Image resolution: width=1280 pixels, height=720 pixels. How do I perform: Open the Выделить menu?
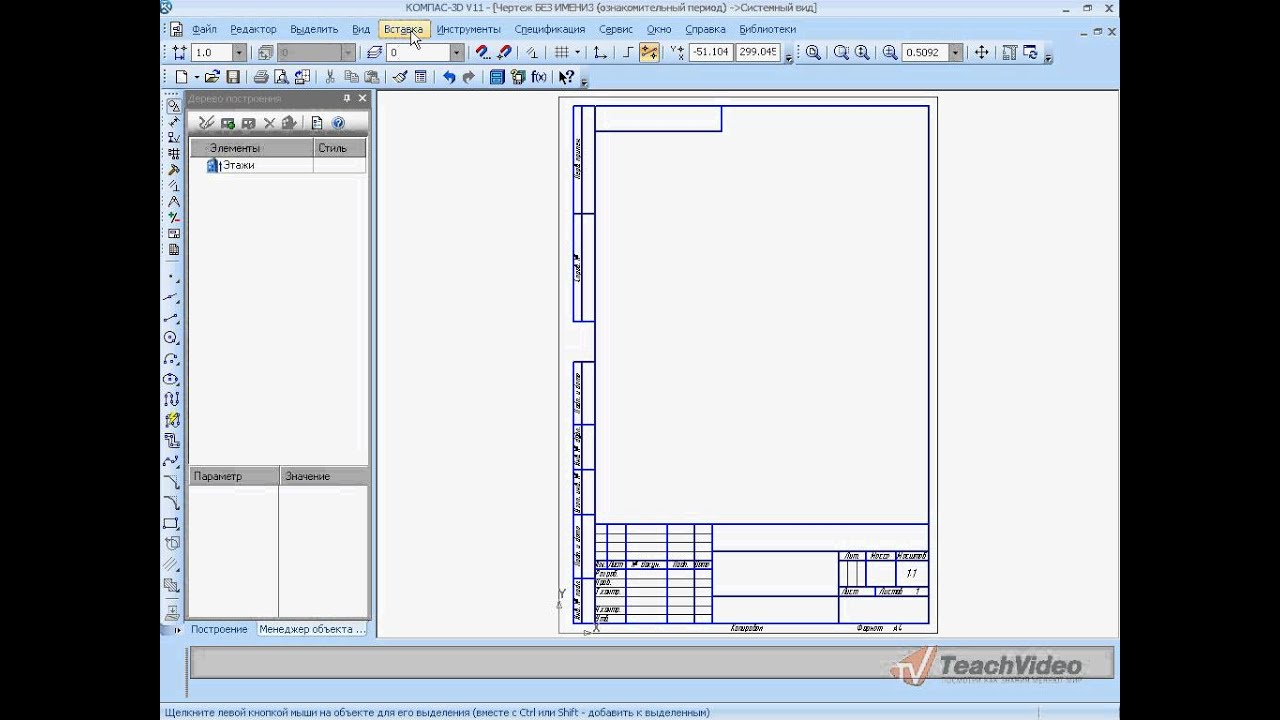click(x=314, y=29)
